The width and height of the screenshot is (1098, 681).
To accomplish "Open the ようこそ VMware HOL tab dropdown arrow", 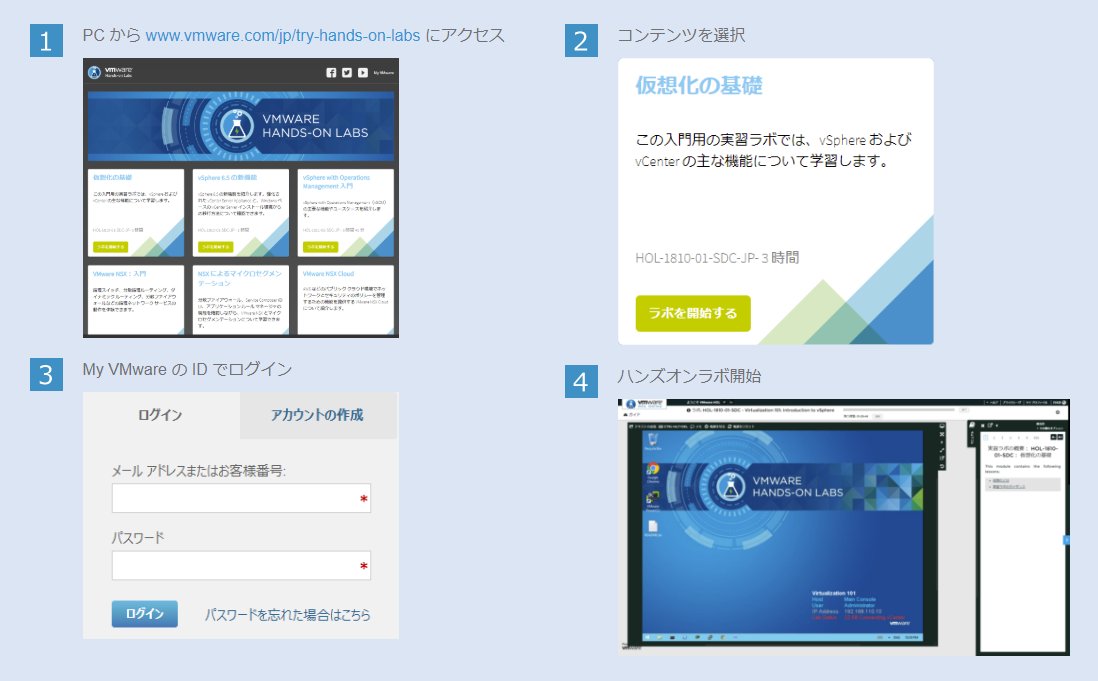I will click(x=724, y=402).
